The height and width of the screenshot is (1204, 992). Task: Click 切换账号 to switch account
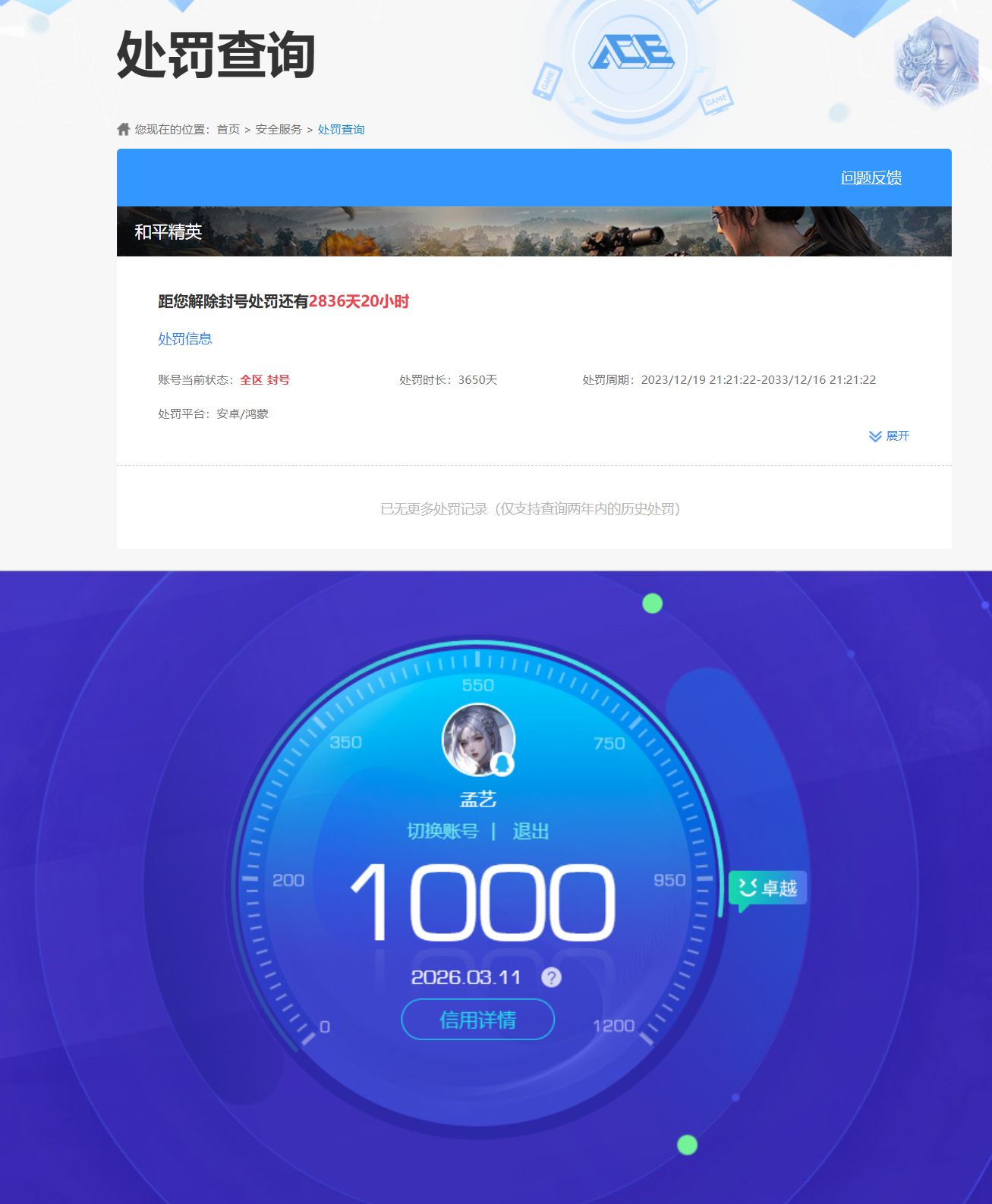click(442, 831)
